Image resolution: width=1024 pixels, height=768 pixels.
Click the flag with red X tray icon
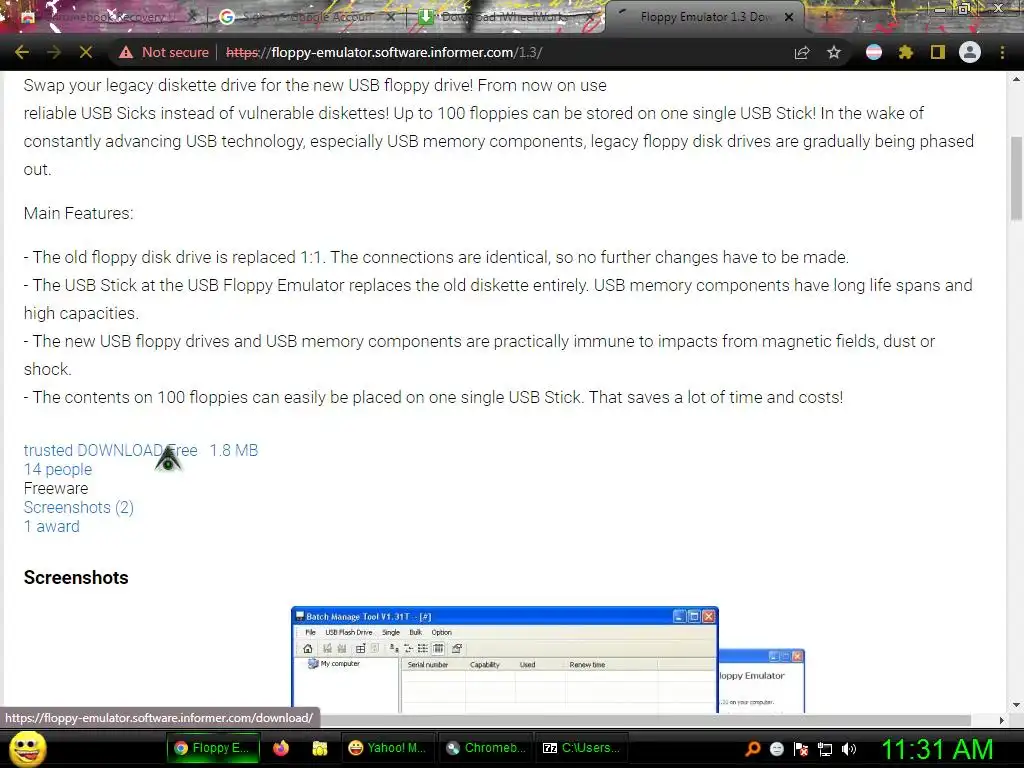pos(801,748)
